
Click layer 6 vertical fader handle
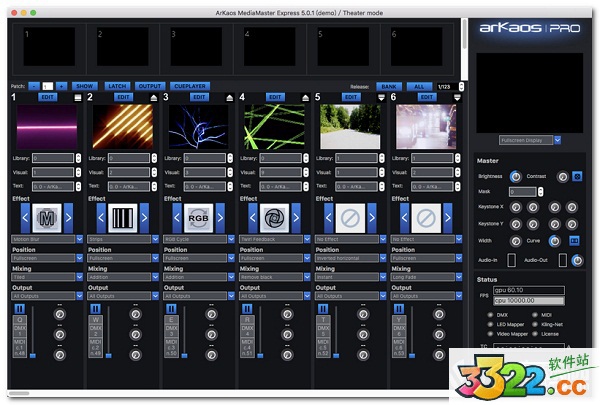[x=412, y=356]
